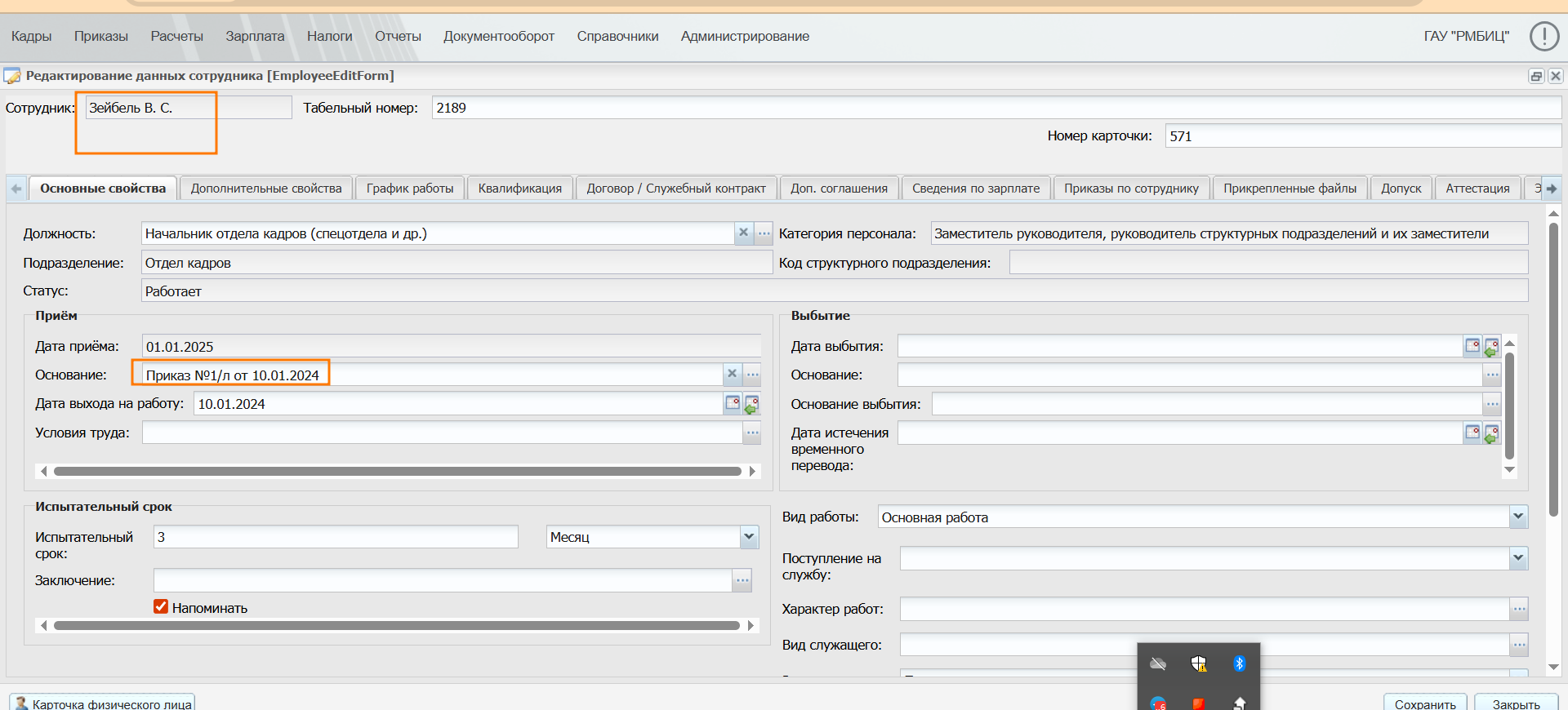
Task: Open lookup ellipsis for Основание выбытия
Action: (x=1492, y=403)
